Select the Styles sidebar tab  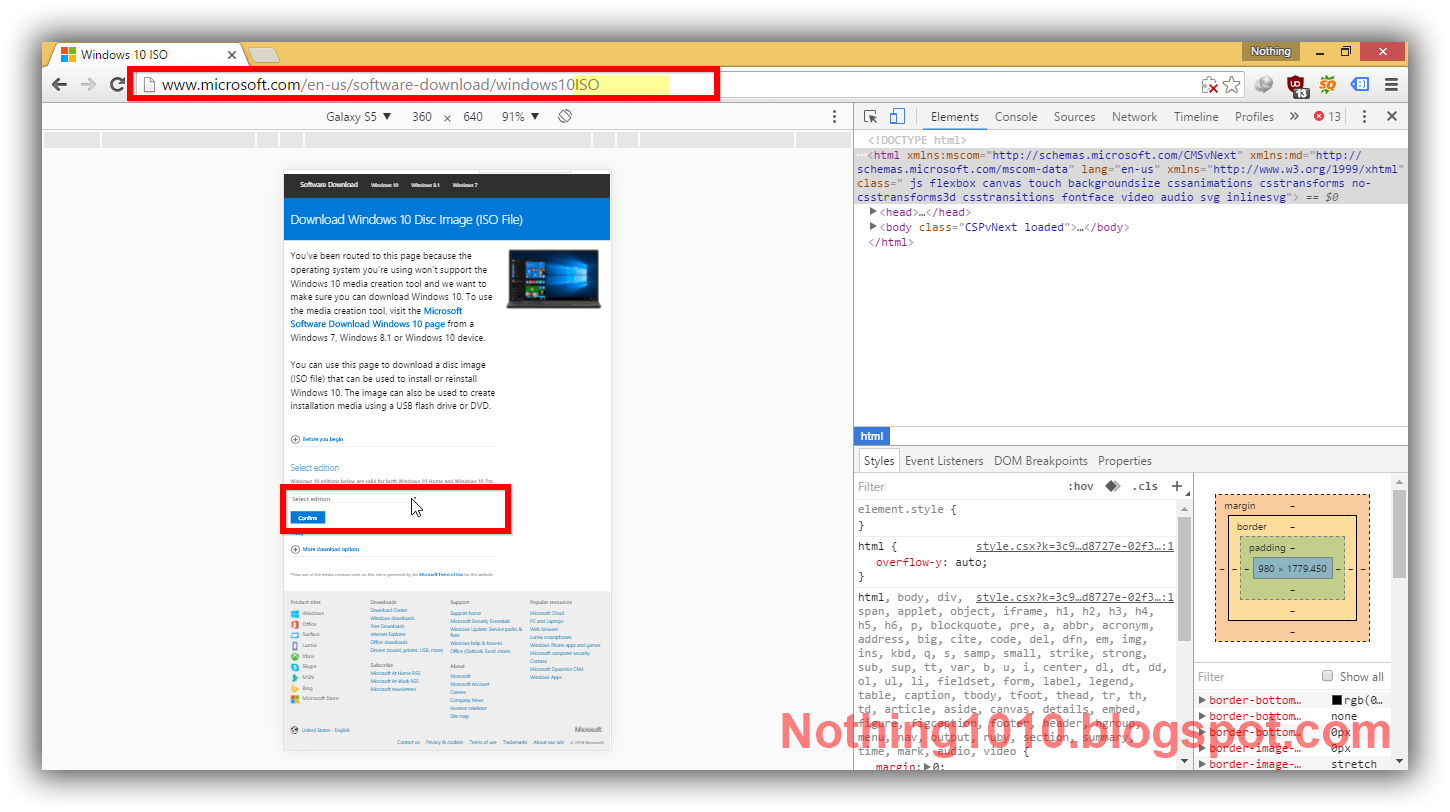(x=879, y=461)
